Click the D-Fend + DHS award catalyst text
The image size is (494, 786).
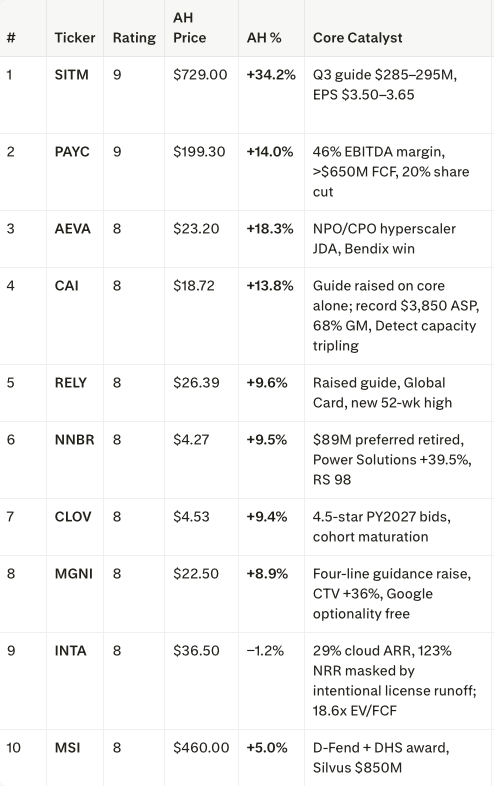(381, 749)
